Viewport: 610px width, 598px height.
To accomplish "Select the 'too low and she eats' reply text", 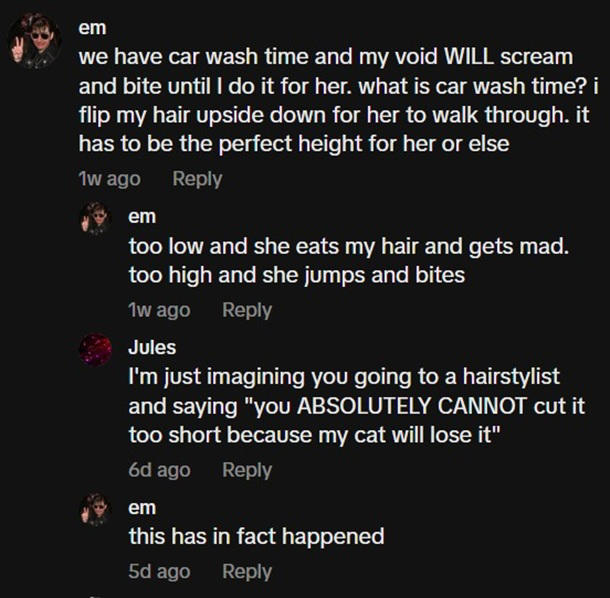I will 349,261.
